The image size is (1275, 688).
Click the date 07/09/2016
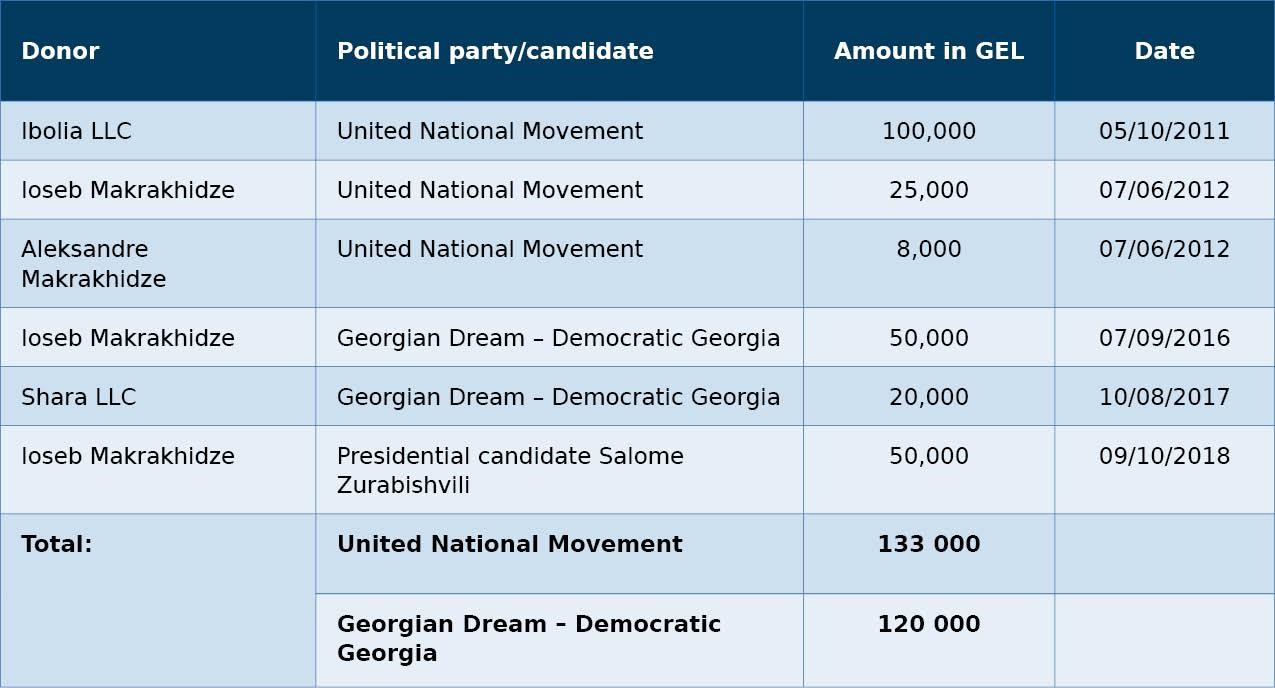click(x=1164, y=338)
